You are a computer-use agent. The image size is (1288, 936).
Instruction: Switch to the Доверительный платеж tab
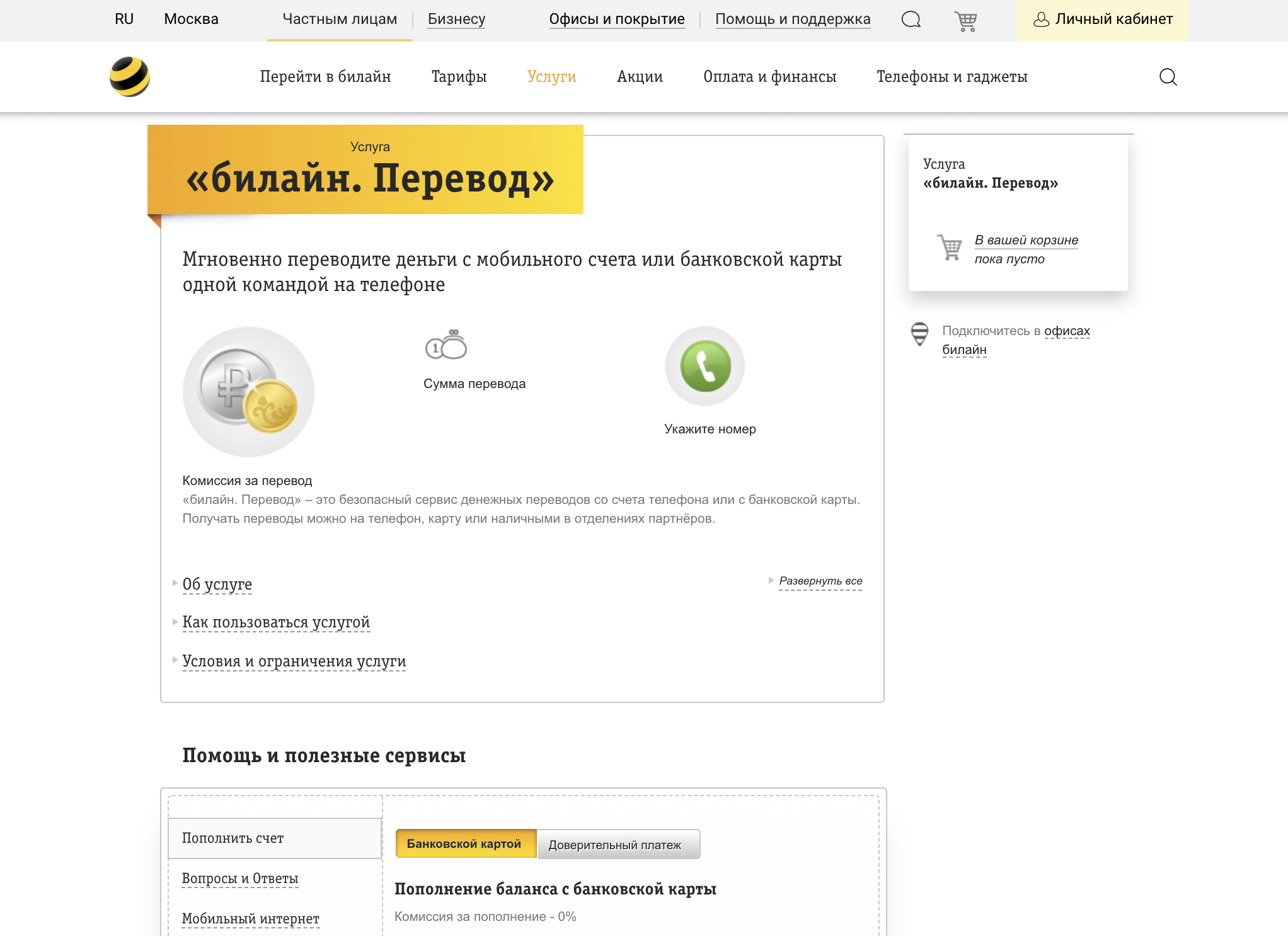click(616, 844)
